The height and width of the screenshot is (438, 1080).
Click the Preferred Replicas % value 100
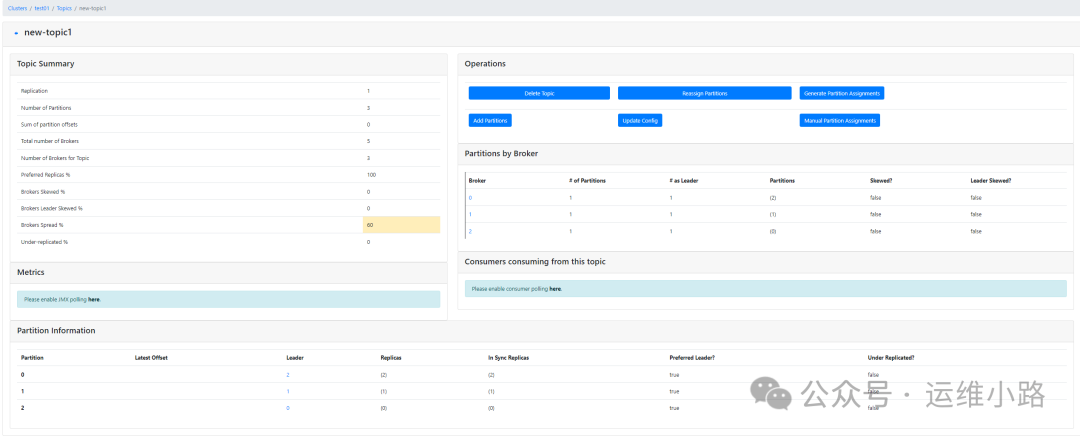coord(372,175)
